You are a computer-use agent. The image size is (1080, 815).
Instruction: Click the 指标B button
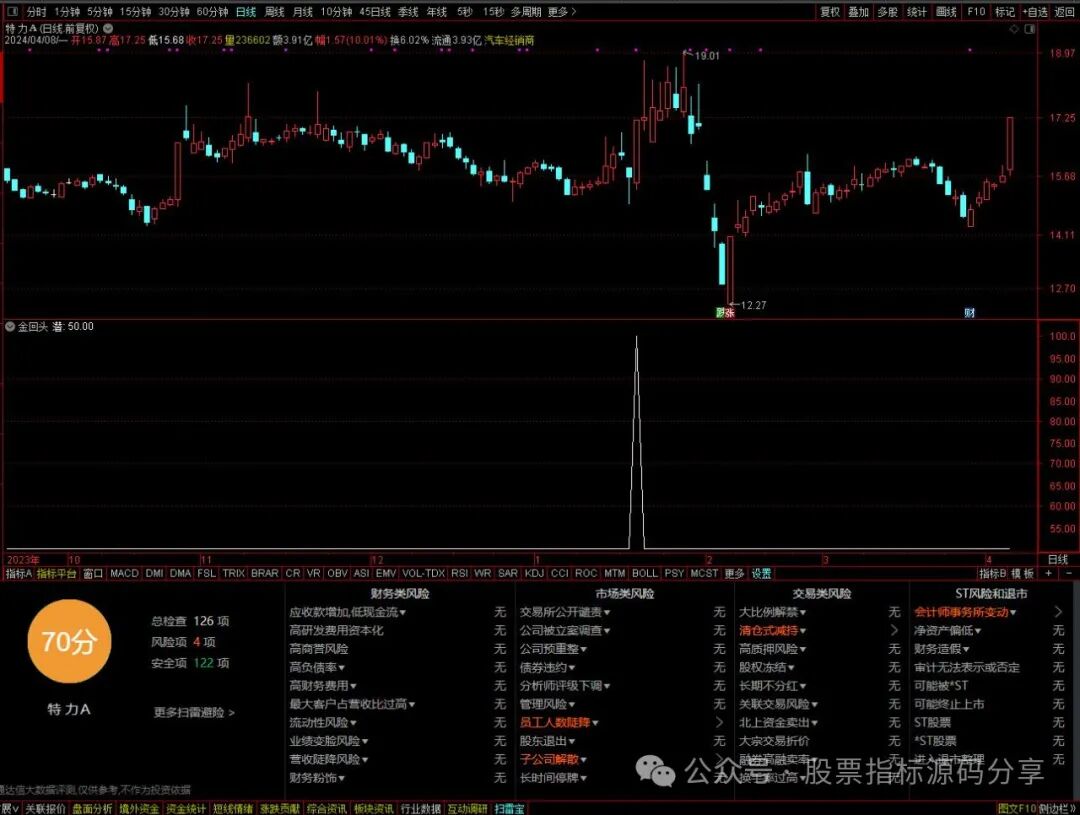point(993,573)
